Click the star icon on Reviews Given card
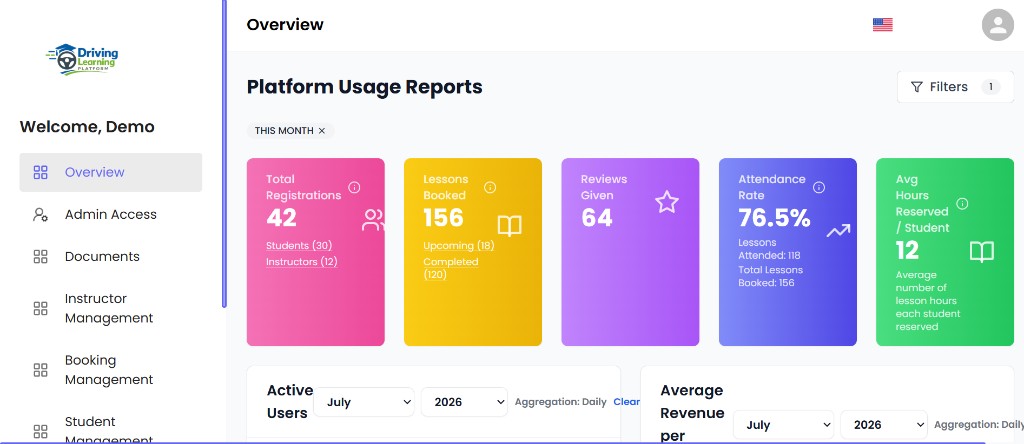The height and width of the screenshot is (444, 1024). tap(667, 202)
